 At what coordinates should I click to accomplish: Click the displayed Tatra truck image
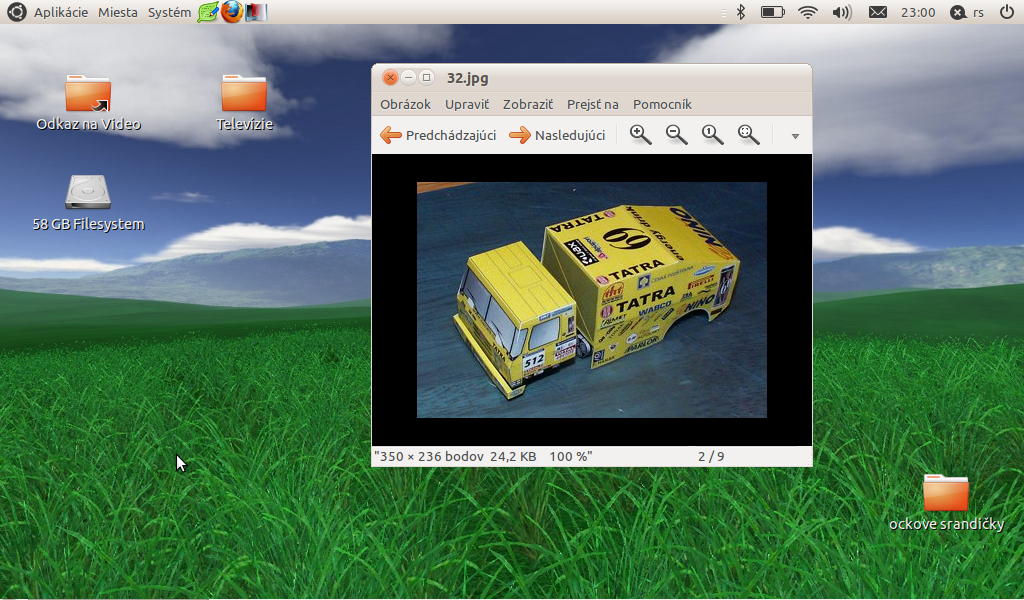point(592,300)
